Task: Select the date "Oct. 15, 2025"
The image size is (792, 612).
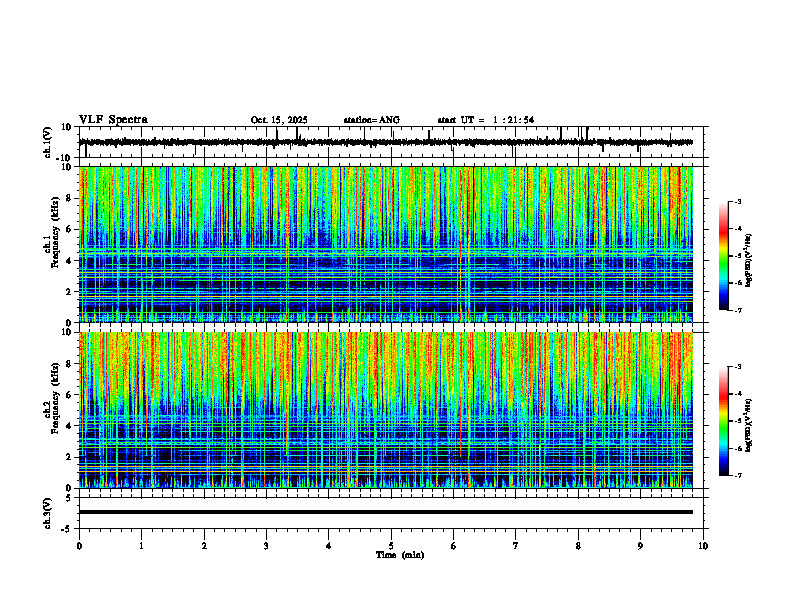Action: pos(279,120)
